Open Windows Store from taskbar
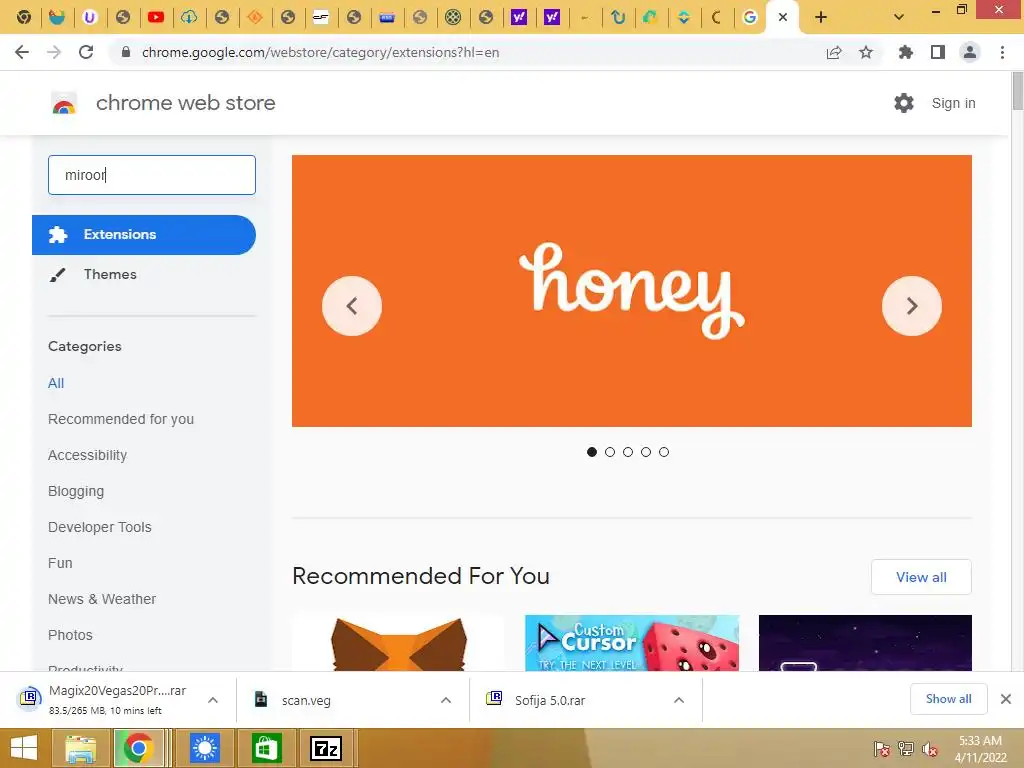This screenshot has height=768, width=1024. 265,748
